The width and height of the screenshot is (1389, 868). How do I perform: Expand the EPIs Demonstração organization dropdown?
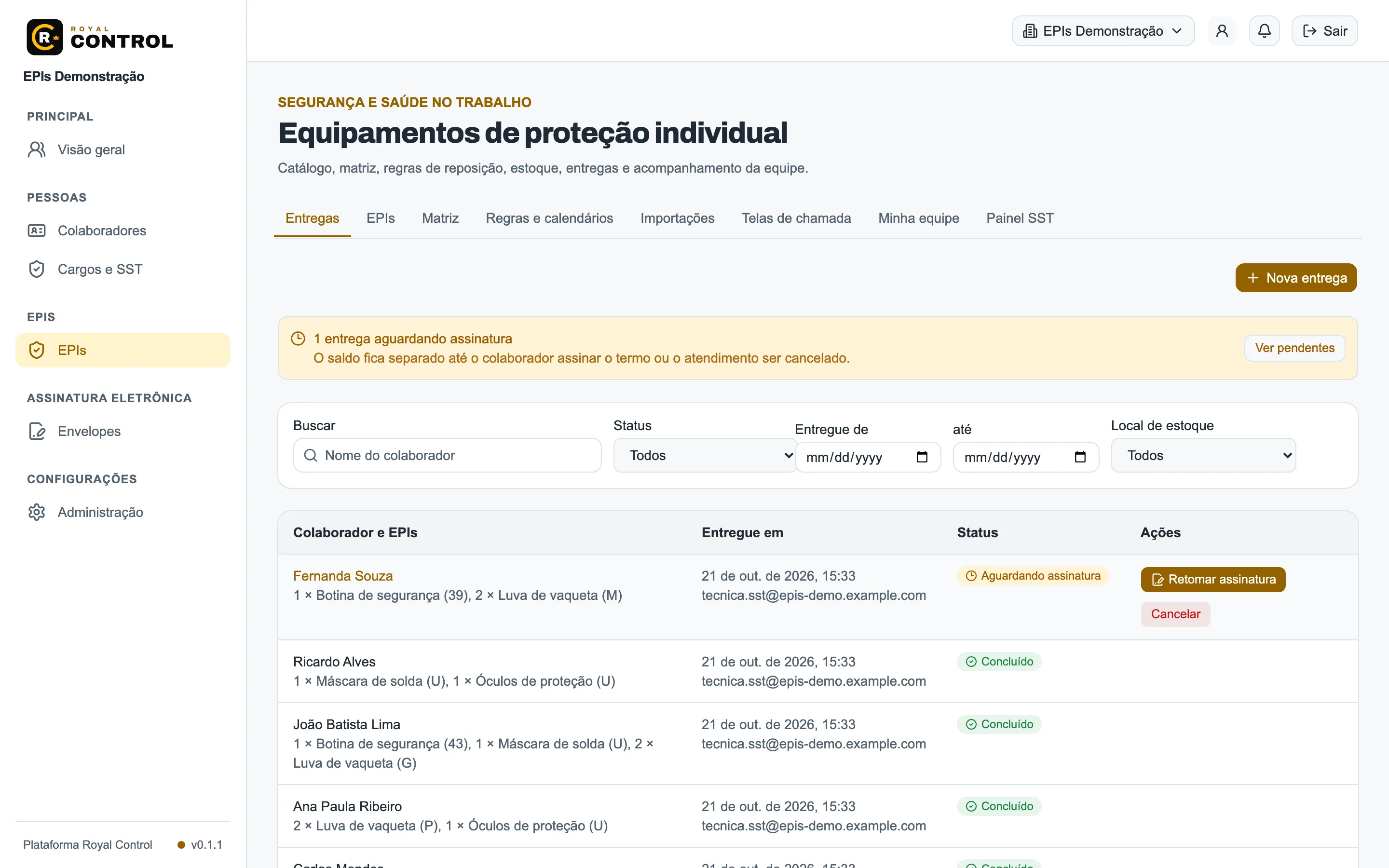point(1103,31)
